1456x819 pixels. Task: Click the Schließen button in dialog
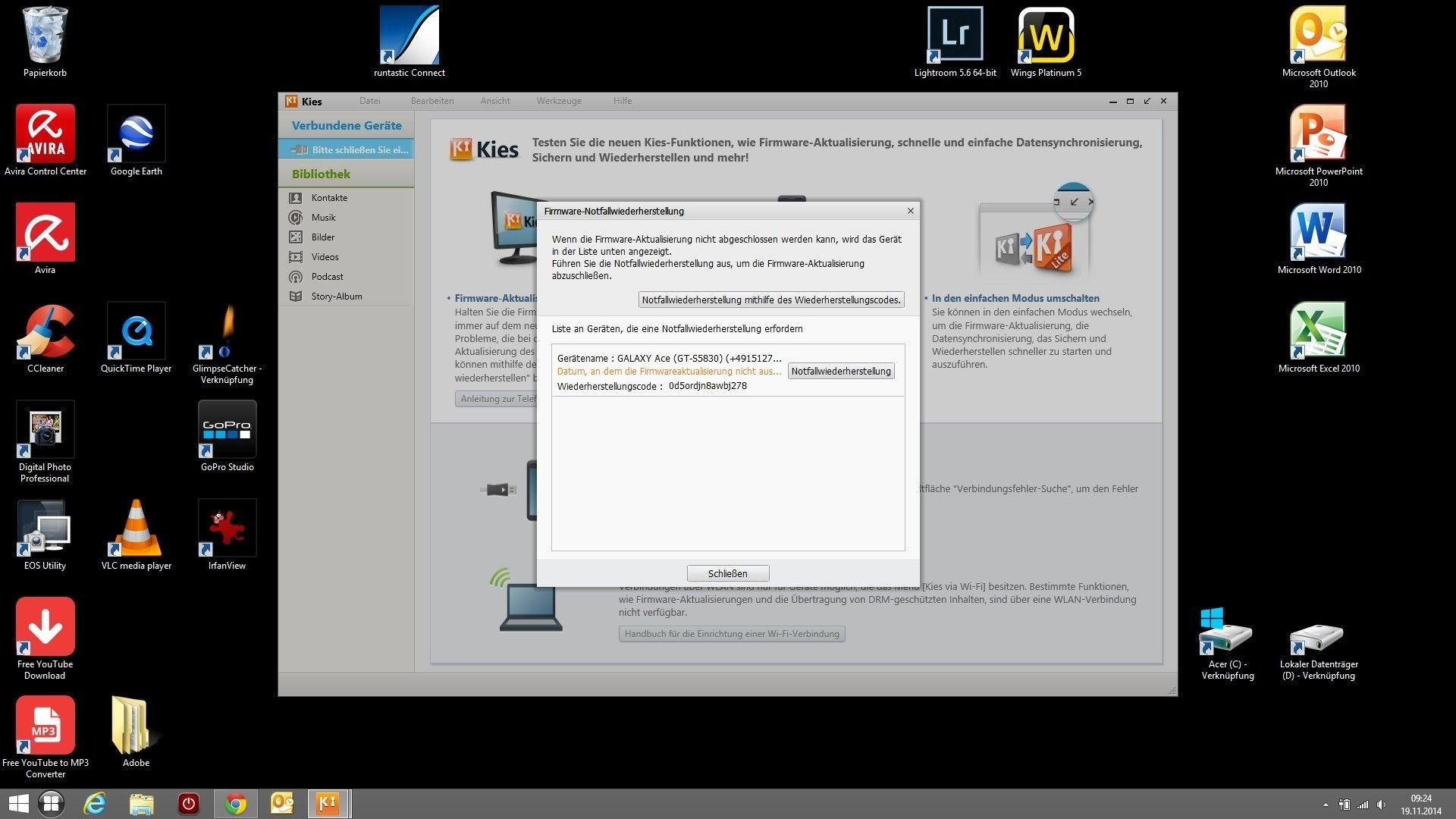pyautogui.click(x=728, y=573)
